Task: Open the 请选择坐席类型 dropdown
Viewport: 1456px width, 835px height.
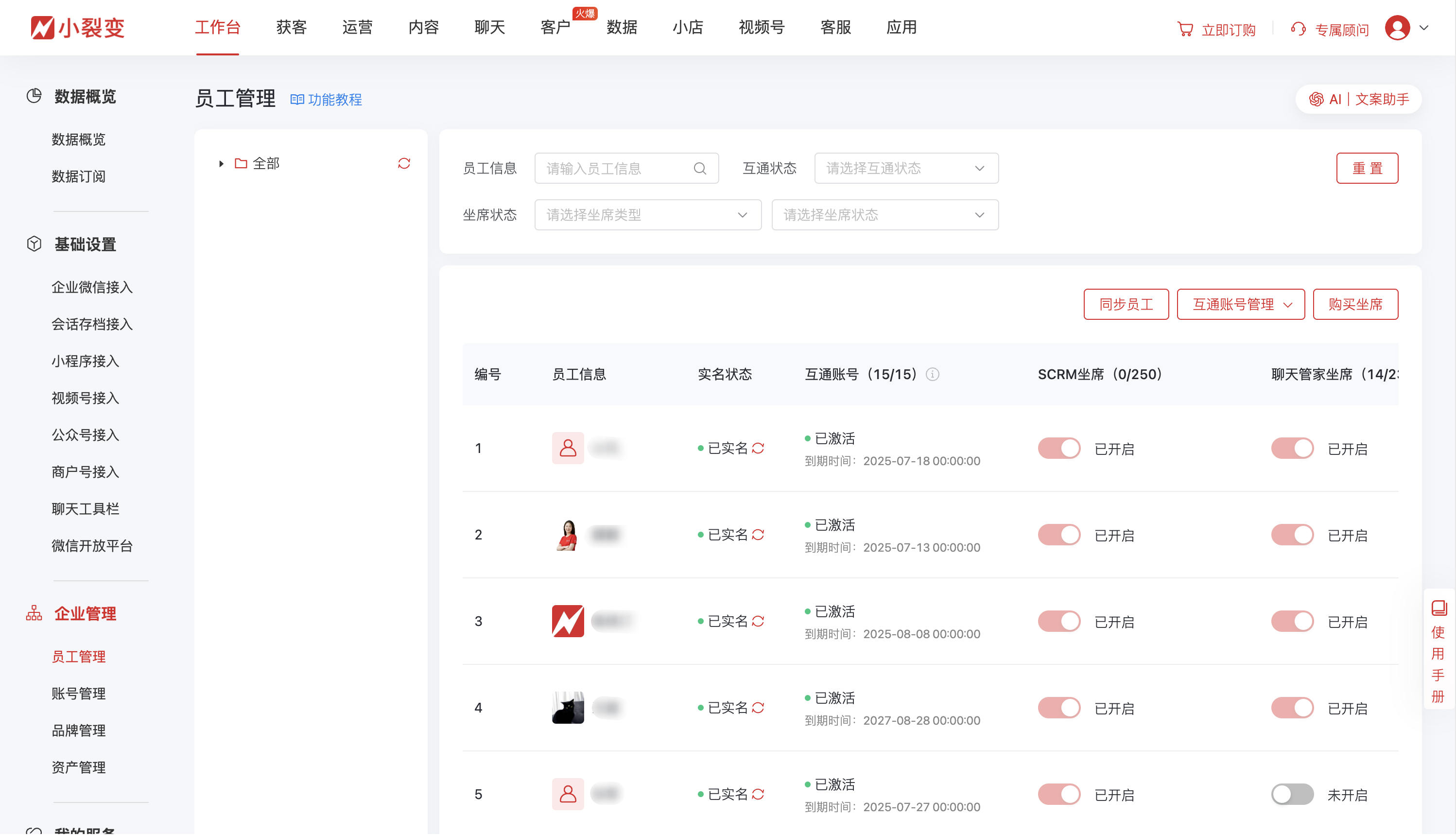Action: [647, 215]
